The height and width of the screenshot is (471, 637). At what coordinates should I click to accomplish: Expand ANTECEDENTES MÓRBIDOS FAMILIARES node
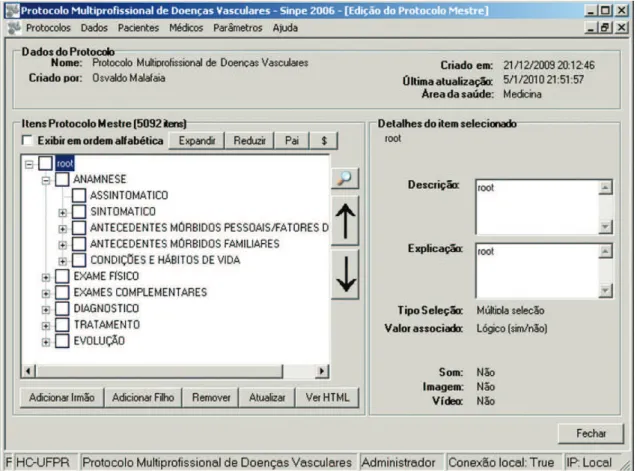[63, 245]
